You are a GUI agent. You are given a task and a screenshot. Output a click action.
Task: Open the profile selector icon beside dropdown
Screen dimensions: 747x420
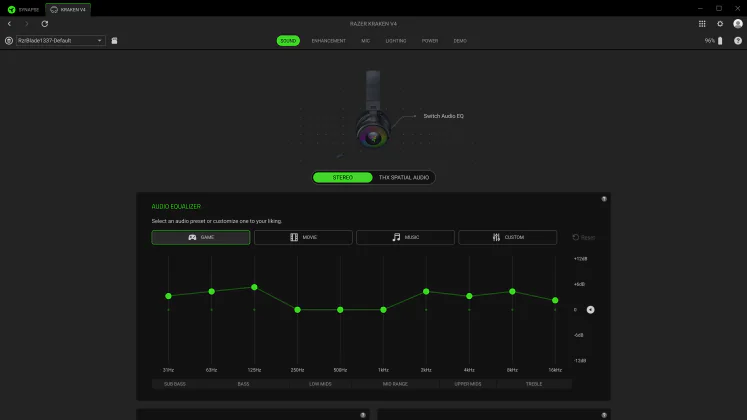tap(9, 40)
